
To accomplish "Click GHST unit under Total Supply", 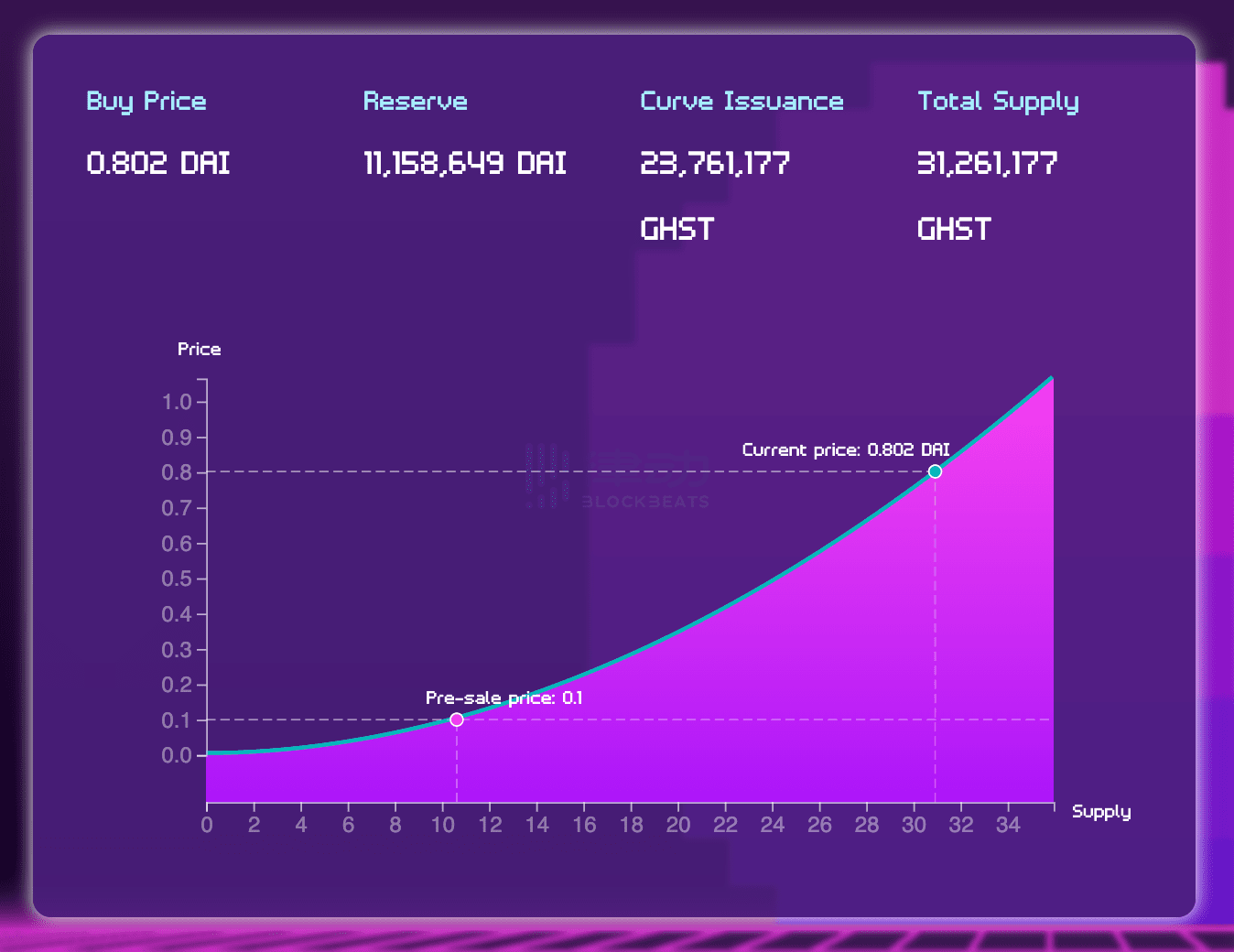I will 955,229.
